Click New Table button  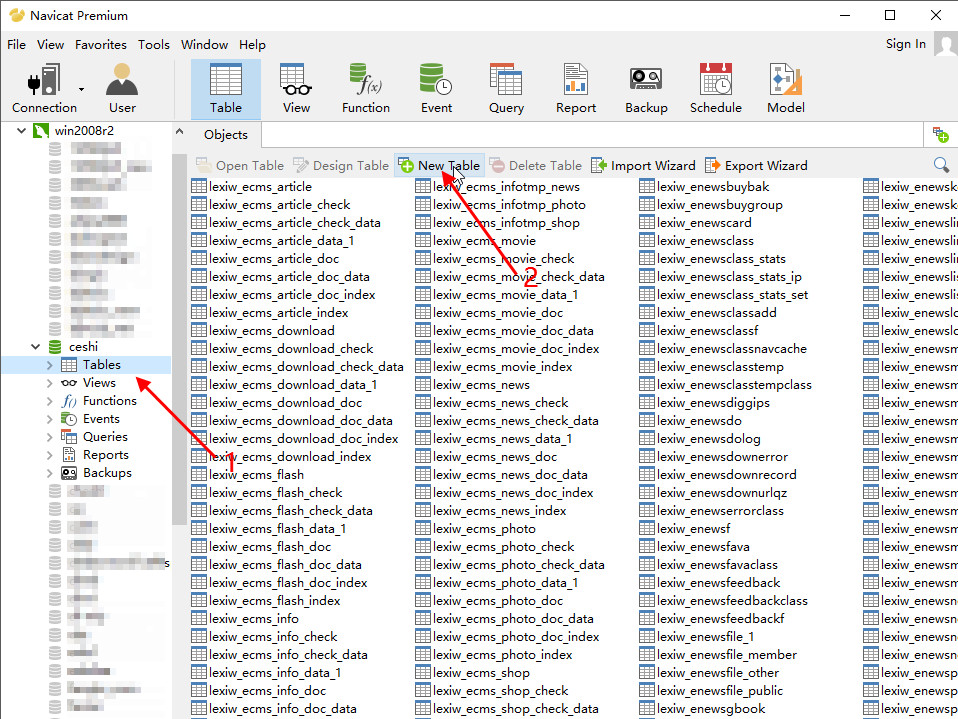click(x=439, y=166)
